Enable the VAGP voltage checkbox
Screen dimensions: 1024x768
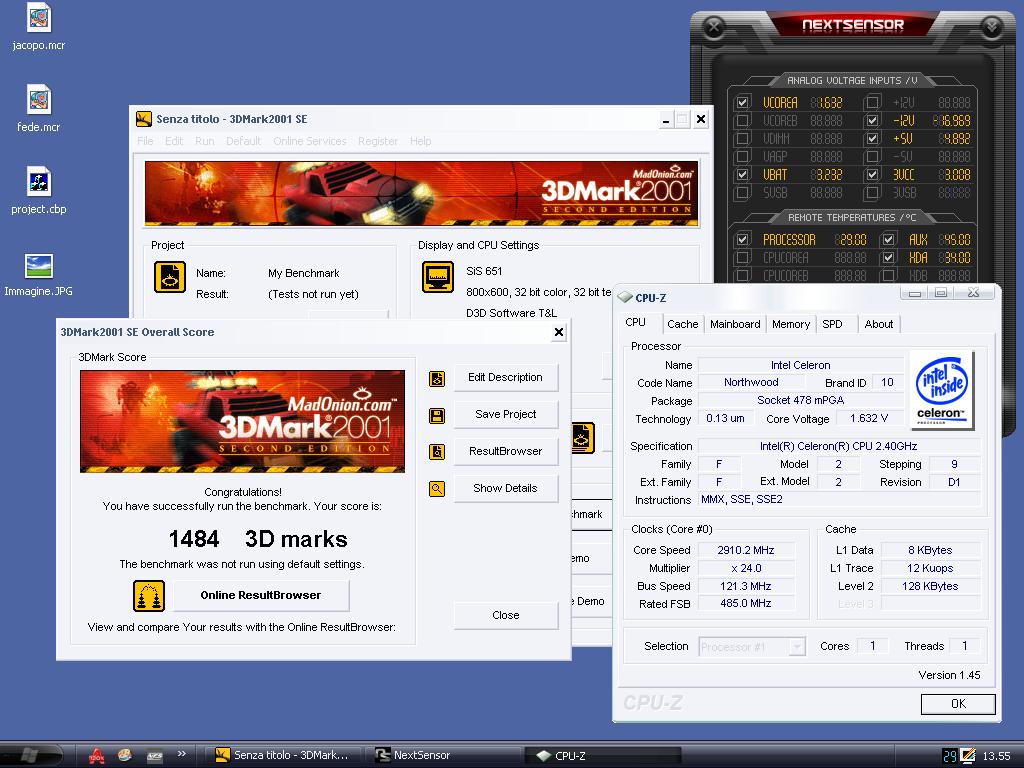coord(742,157)
